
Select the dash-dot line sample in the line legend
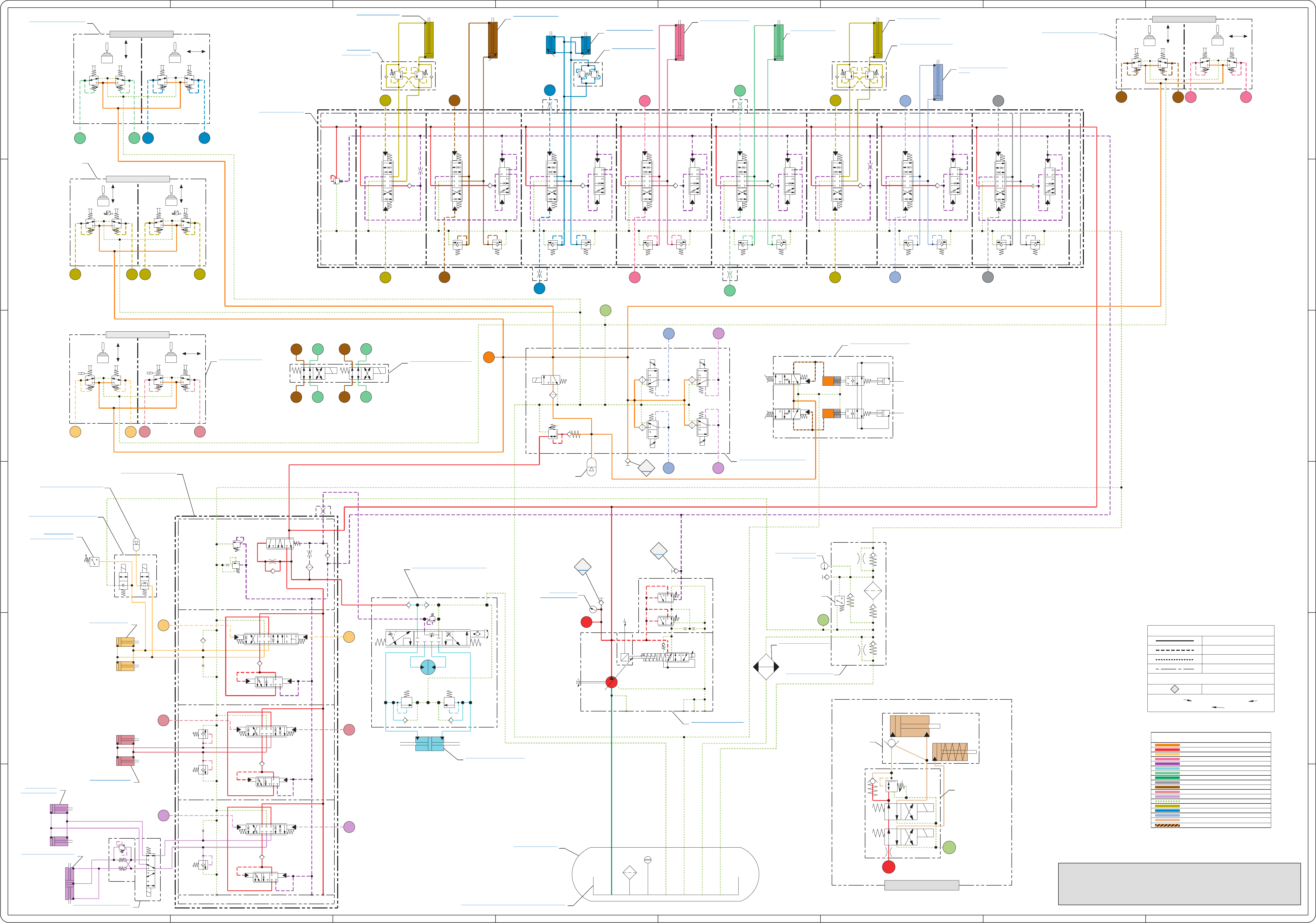(x=1174, y=669)
